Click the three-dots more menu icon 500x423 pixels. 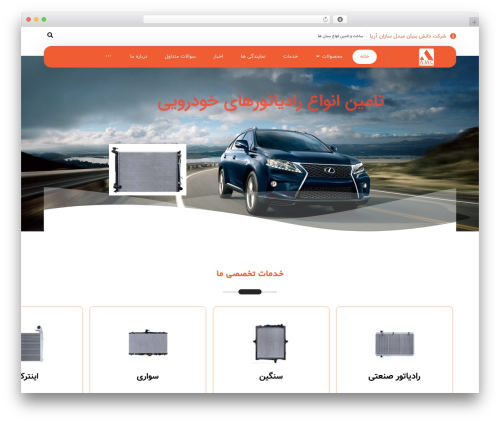[108, 56]
